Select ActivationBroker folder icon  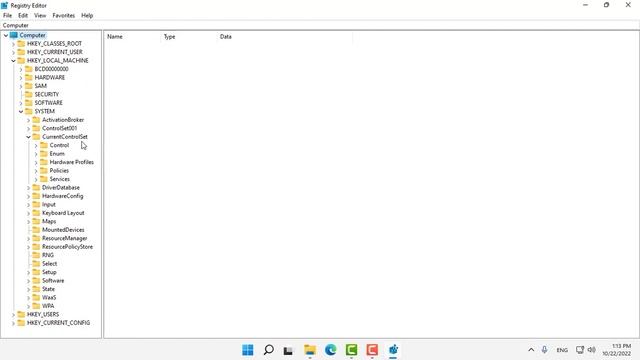pyautogui.click(x=36, y=120)
